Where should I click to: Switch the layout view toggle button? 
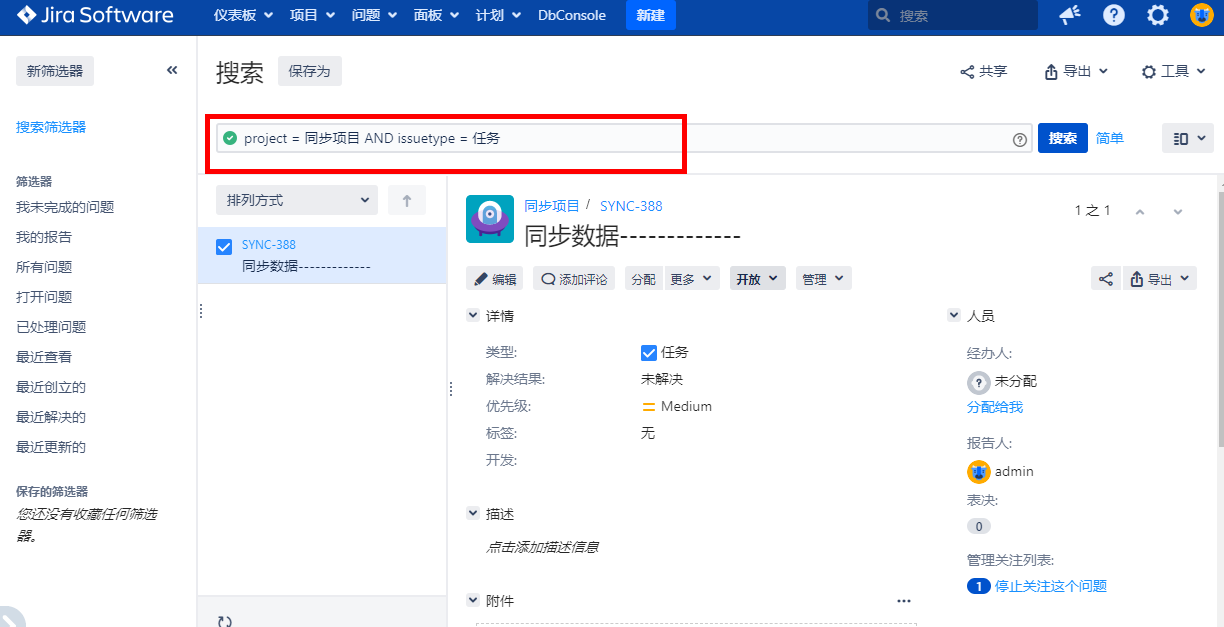[x=1187, y=138]
